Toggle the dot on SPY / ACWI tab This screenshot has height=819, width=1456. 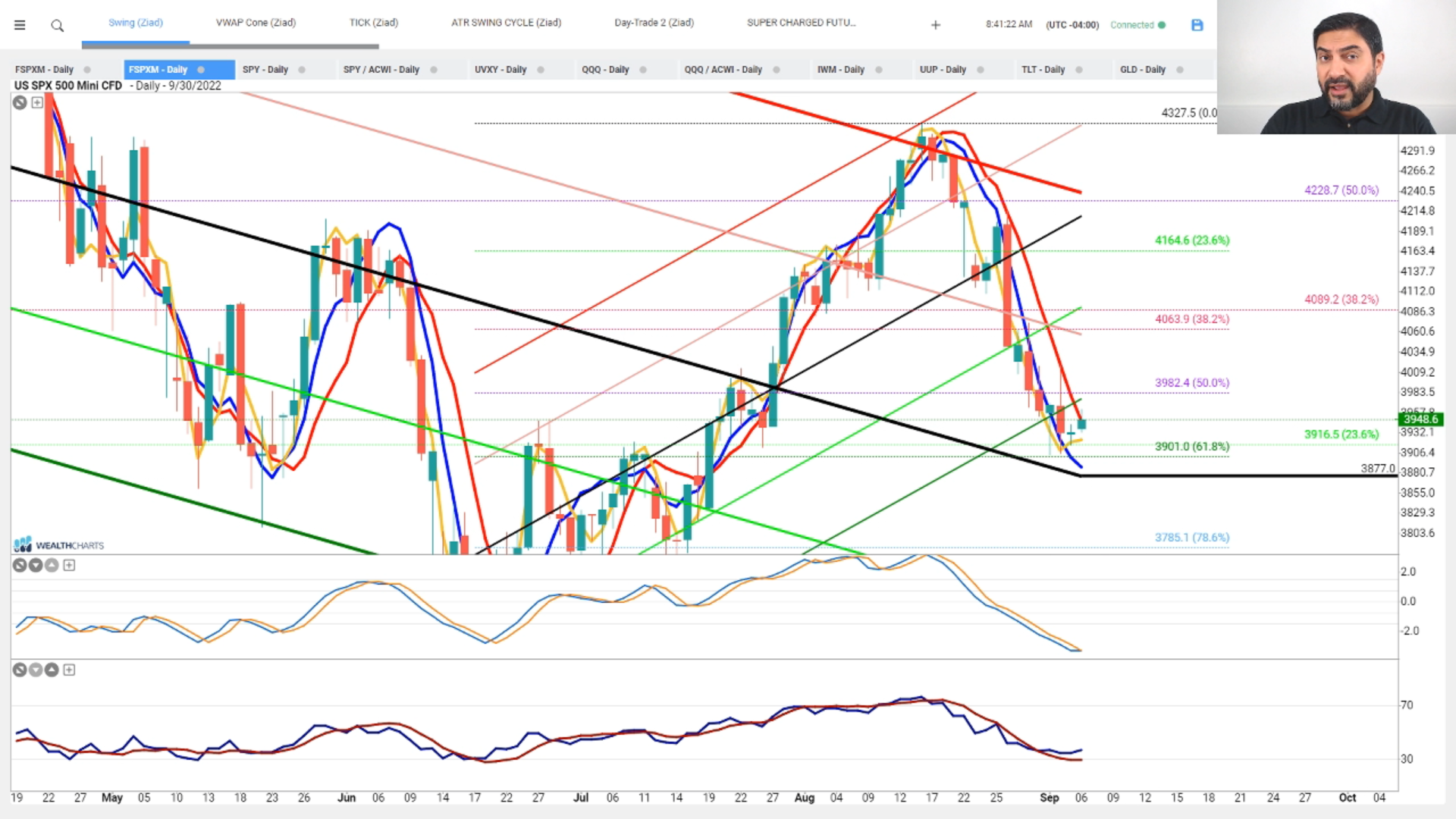[434, 70]
